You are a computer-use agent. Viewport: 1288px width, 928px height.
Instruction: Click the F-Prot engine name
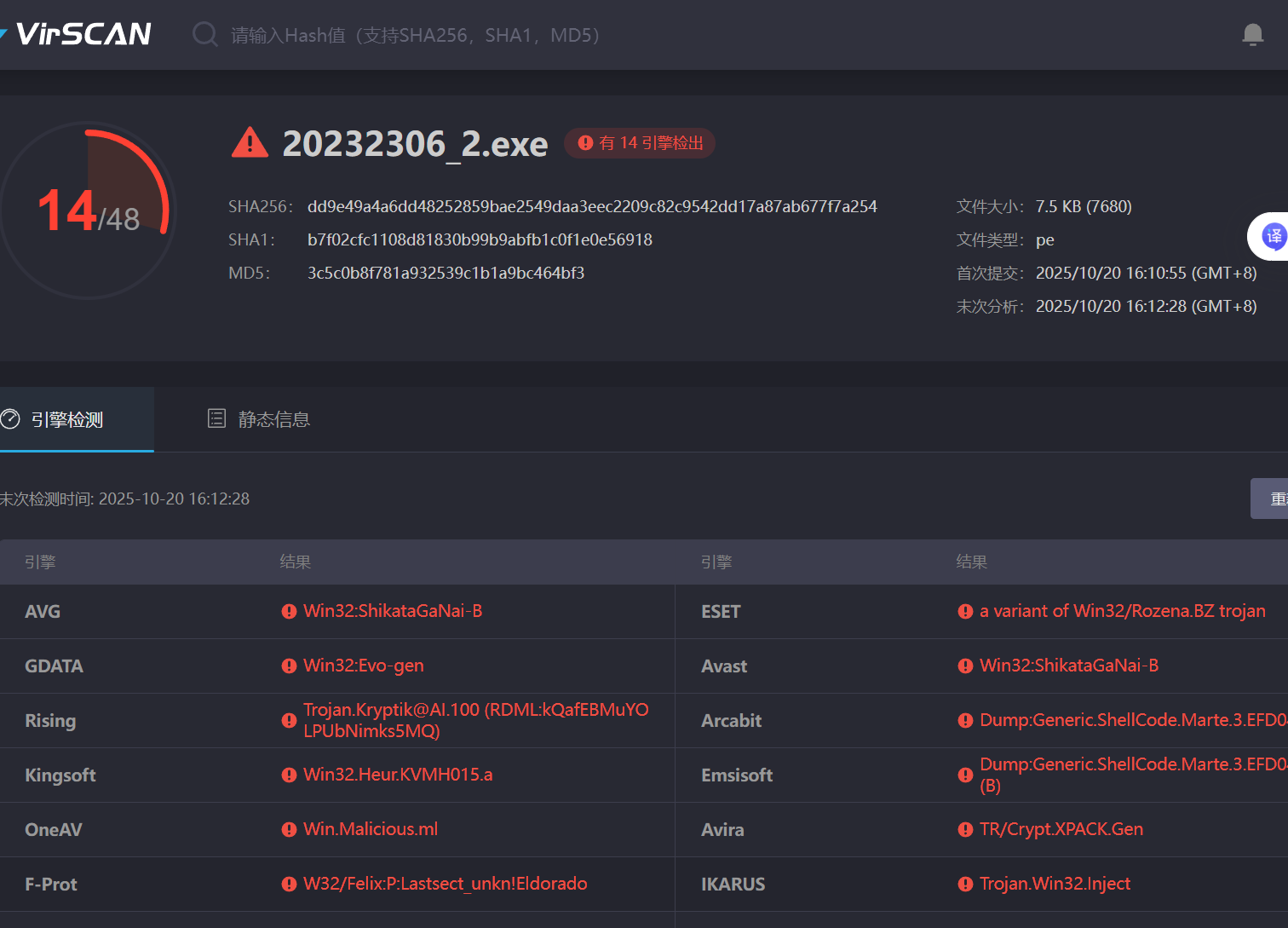tap(50, 885)
